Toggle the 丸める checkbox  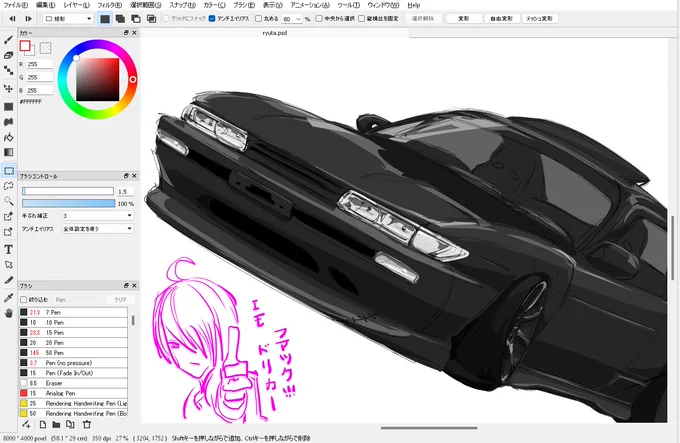[258, 19]
